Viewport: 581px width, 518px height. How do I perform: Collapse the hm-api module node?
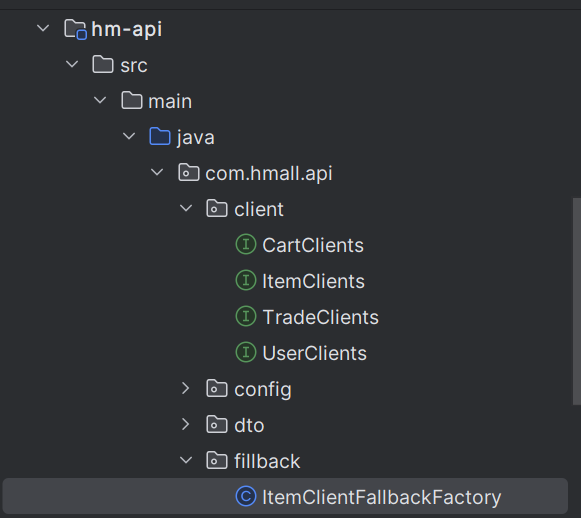43,28
